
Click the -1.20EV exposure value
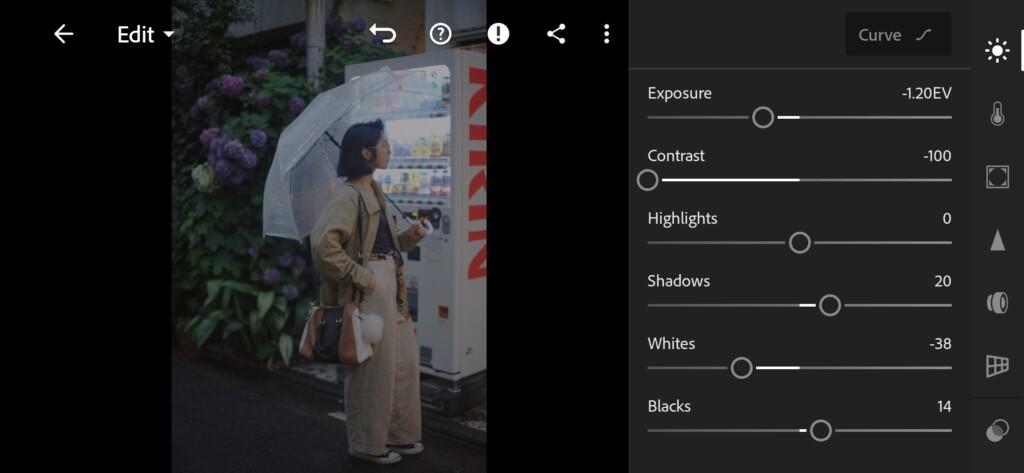point(926,93)
